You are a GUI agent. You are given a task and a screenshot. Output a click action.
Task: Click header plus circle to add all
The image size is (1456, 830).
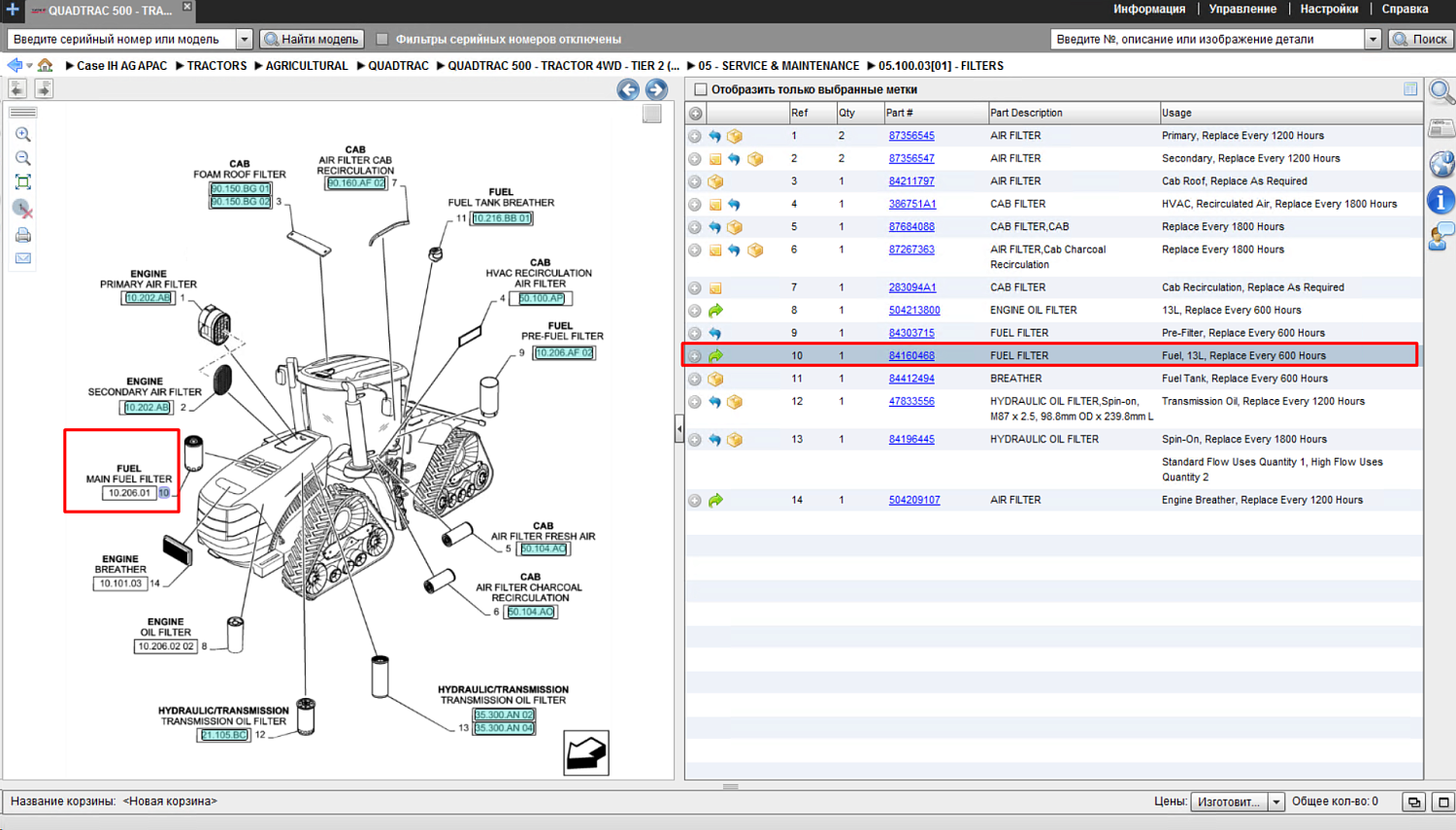coord(695,114)
